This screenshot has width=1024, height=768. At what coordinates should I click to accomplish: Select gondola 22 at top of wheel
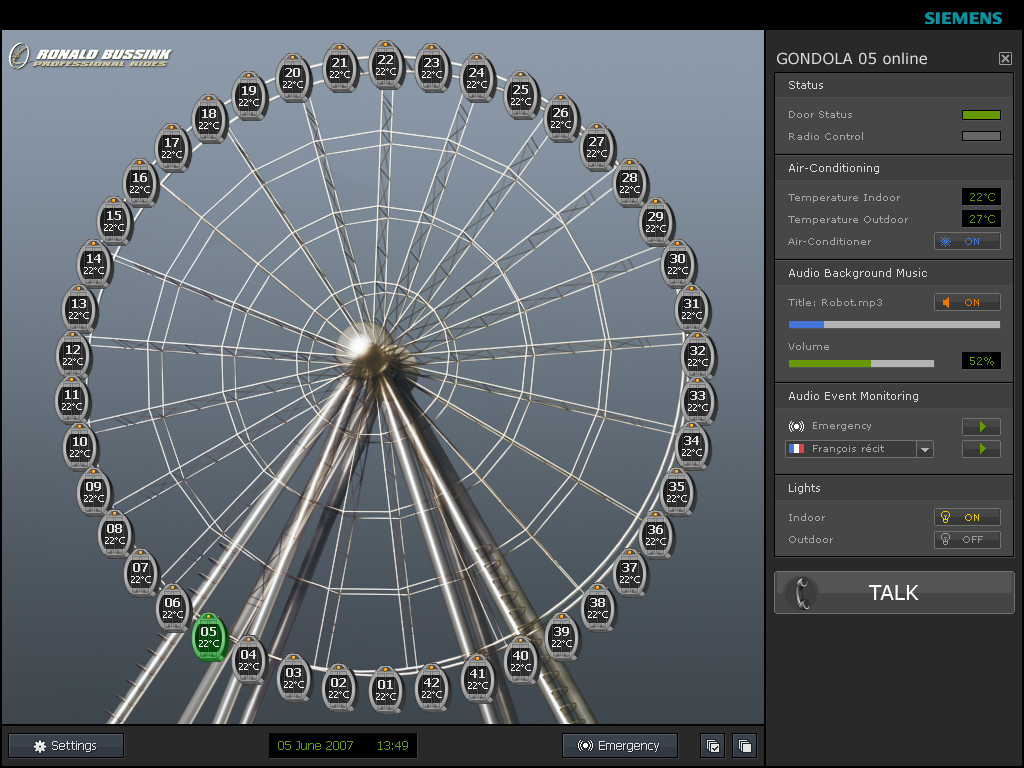tap(386, 65)
